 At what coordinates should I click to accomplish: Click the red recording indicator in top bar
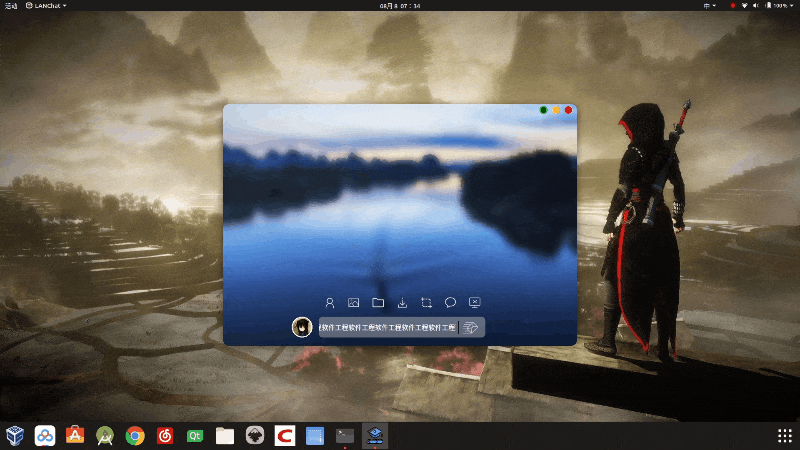coord(733,6)
